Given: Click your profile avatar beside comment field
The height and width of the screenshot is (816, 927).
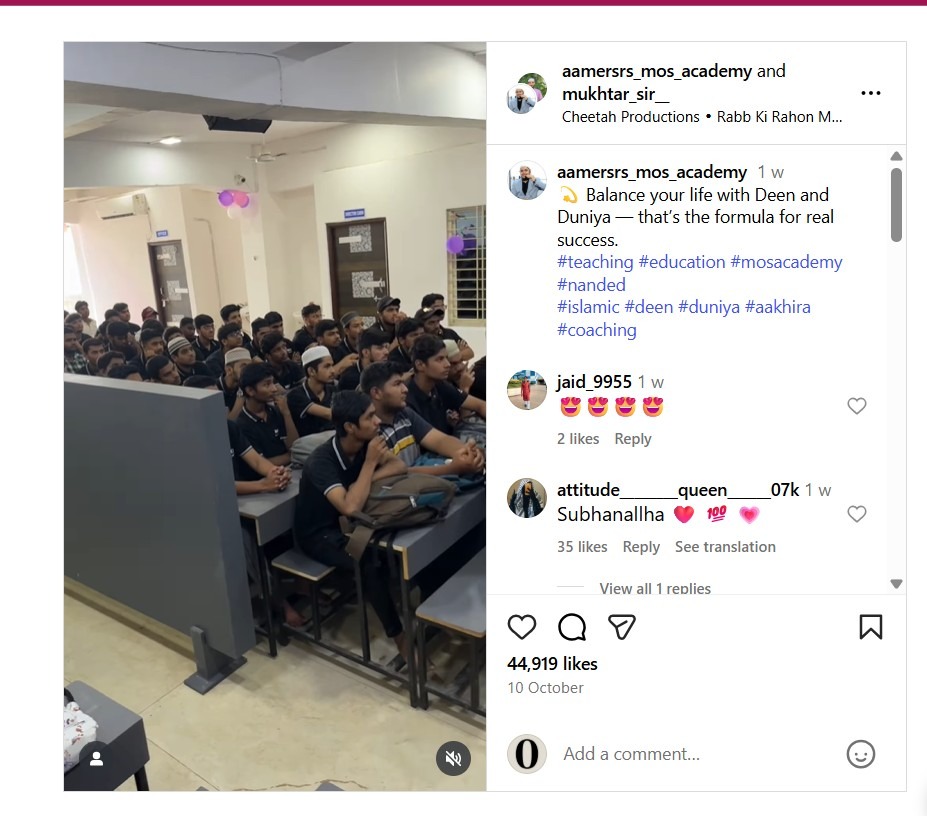Looking at the screenshot, I should [x=526, y=754].
